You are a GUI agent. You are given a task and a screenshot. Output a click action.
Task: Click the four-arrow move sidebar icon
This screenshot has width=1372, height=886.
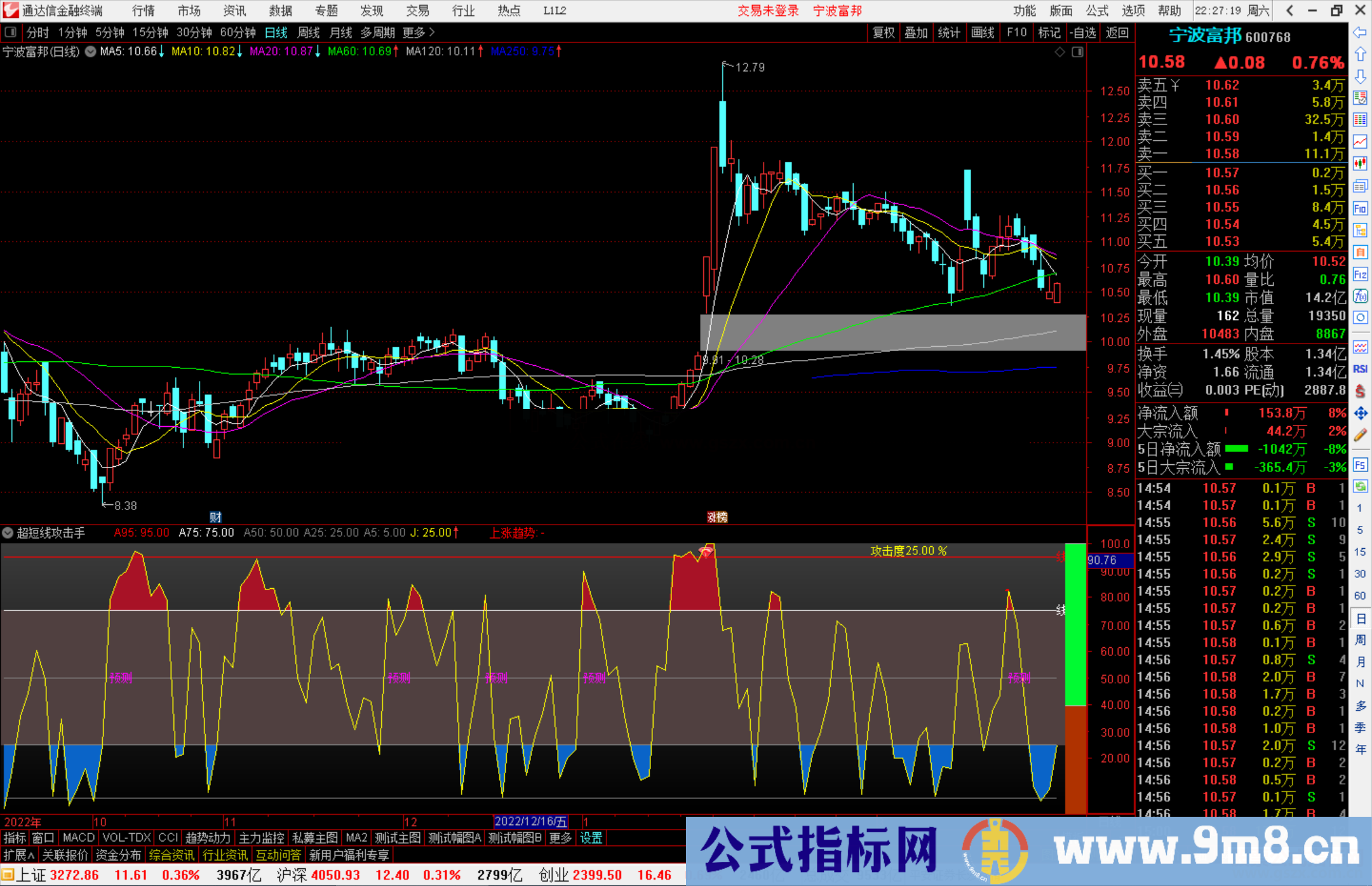coord(1361,413)
